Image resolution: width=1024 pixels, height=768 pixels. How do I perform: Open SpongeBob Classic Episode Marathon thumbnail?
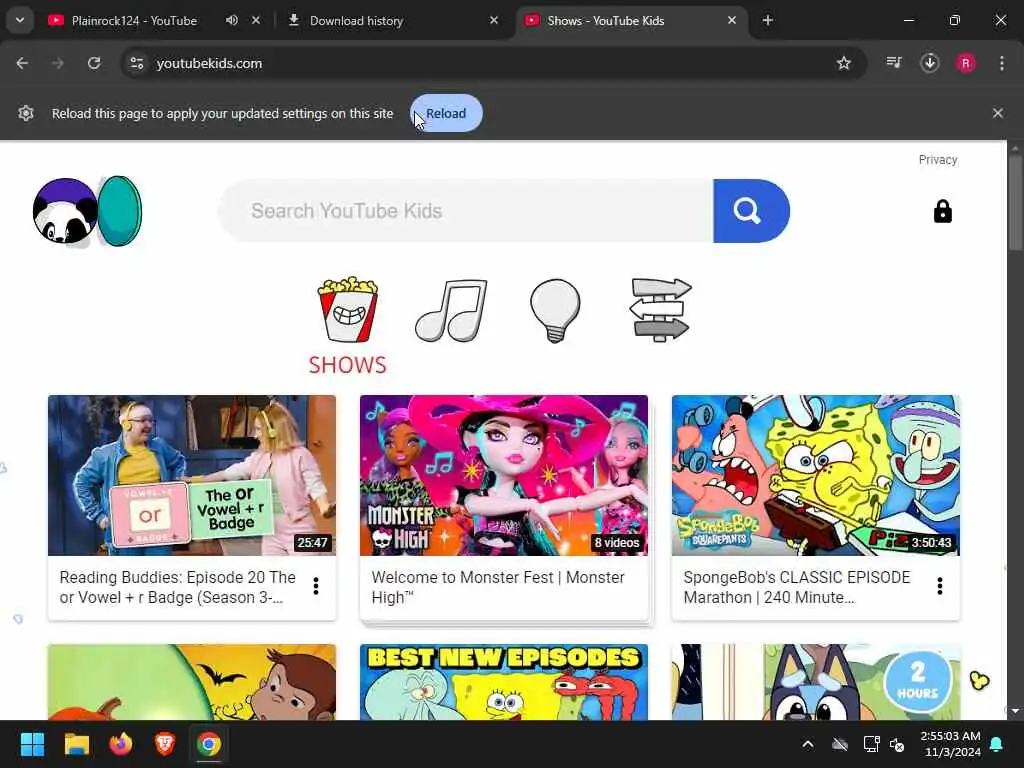[x=816, y=475]
